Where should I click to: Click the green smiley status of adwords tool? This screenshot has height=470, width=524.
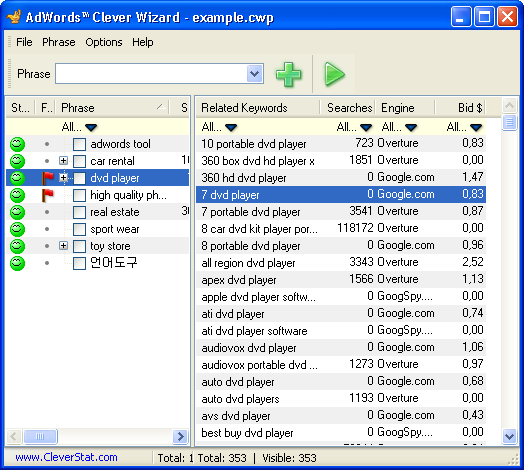click(17, 144)
